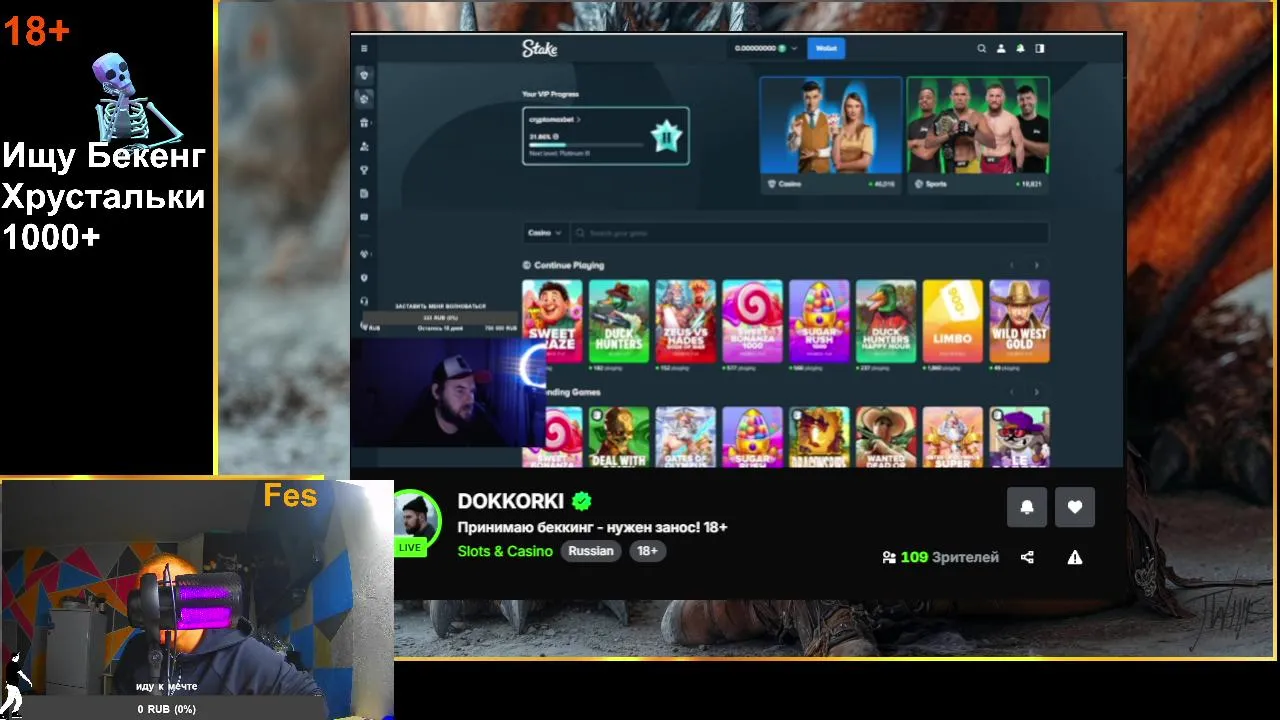1280x720 pixels.
Task: Toggle the Stake chat side panel icon
Action: point(1040,48)
